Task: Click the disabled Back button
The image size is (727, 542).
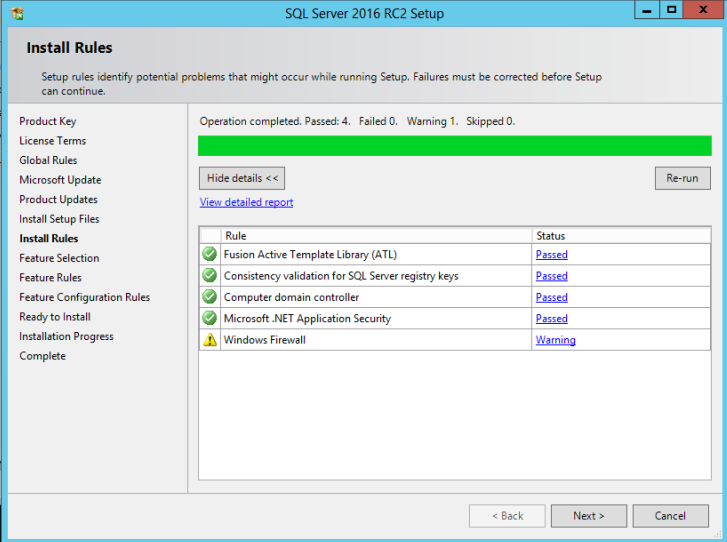Action: (x=507, y=516)
